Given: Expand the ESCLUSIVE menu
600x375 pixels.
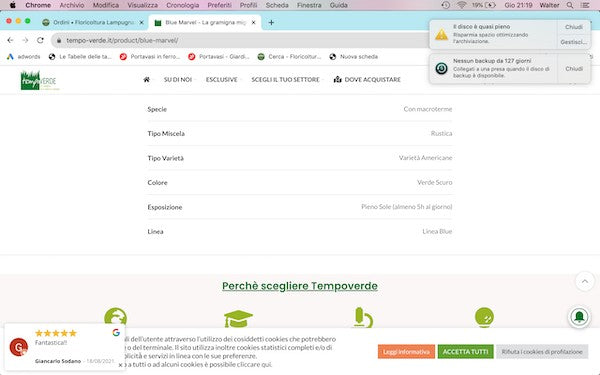Looking at the screenshot, I should tap(222, 80).
